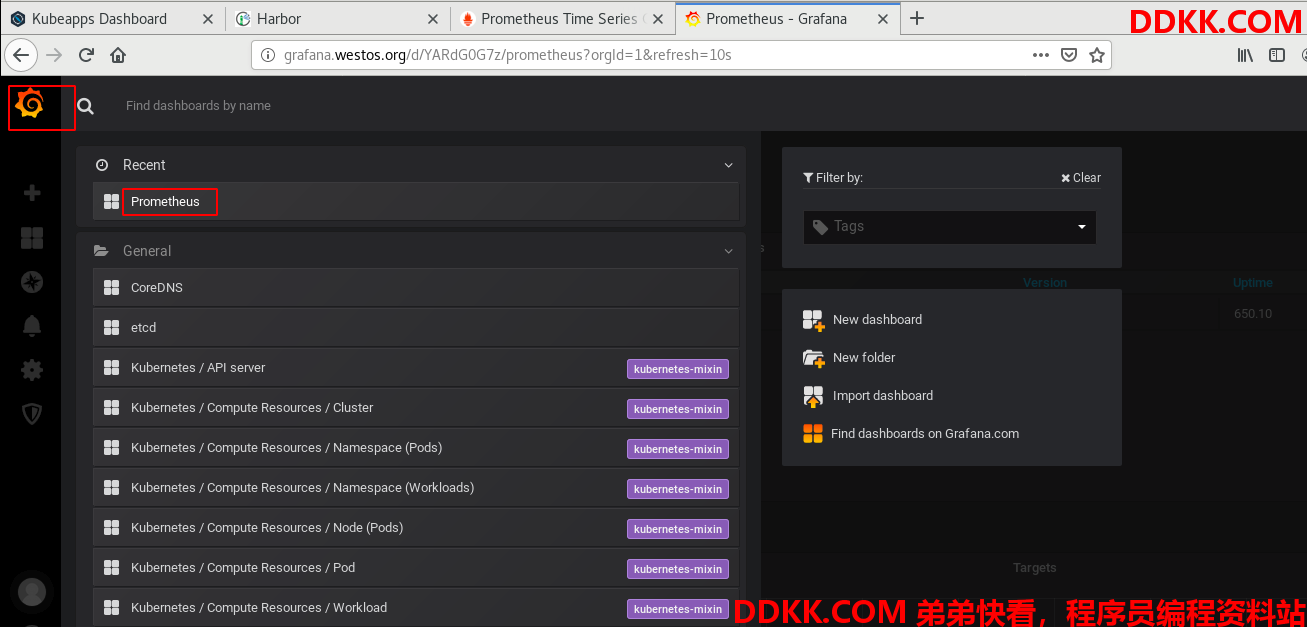Click kubernetes-mixin tag on Node (Pods) row
The height and width of the screenshot is (627, 1307).
[678, 529]
